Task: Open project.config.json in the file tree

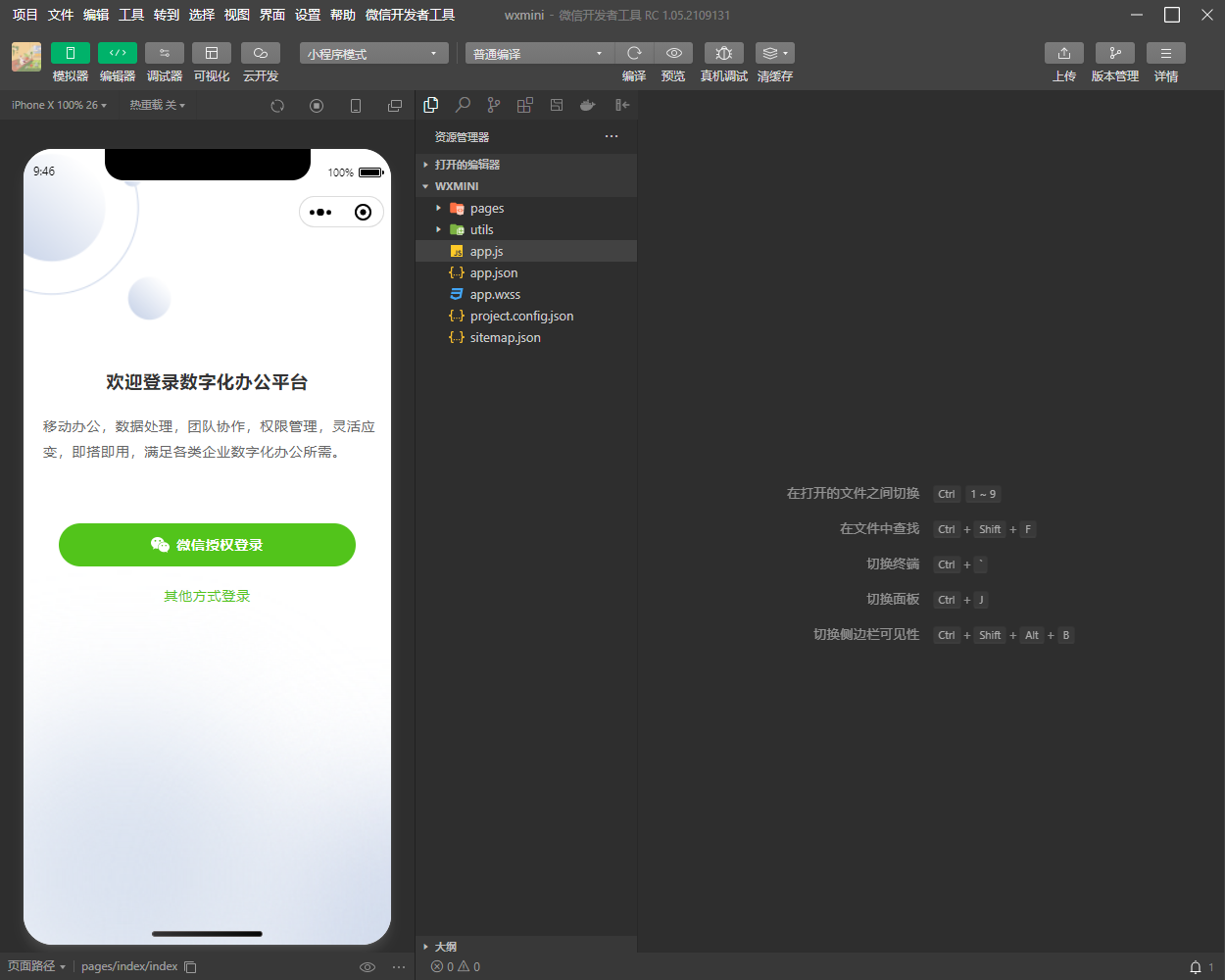Action: [521, 317]
